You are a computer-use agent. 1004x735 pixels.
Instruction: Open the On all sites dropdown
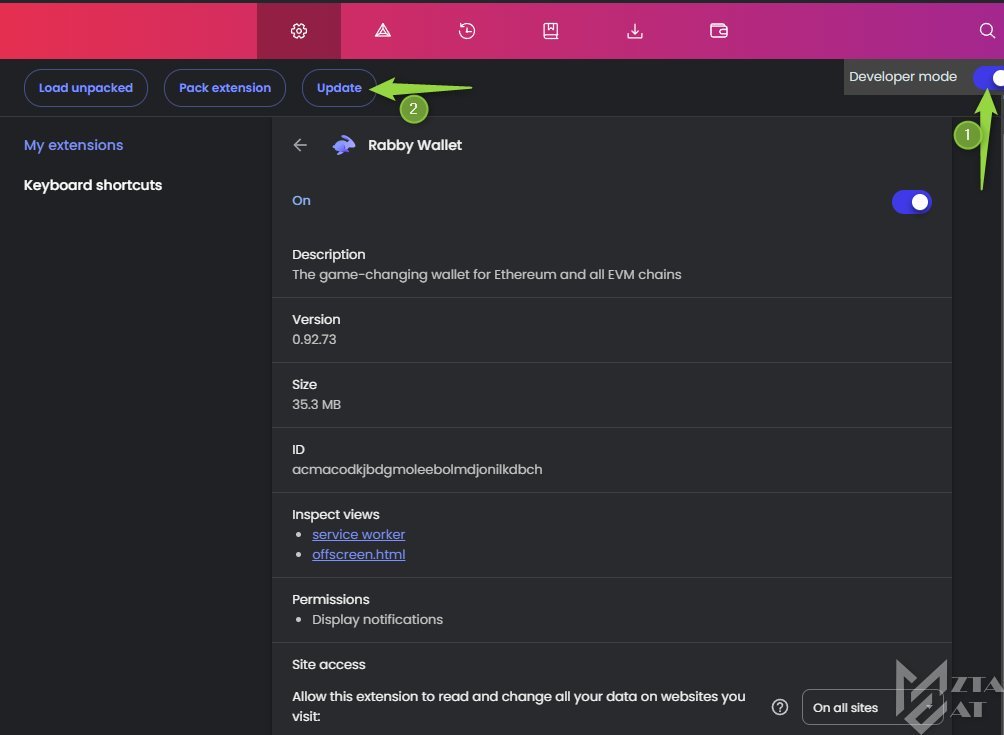871,707
